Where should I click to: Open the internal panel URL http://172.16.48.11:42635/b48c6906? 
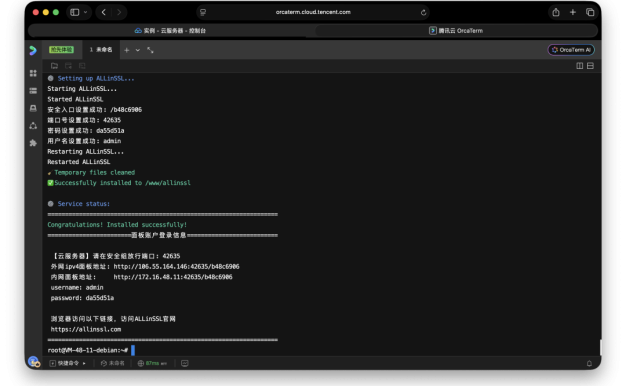click(173, 277)
